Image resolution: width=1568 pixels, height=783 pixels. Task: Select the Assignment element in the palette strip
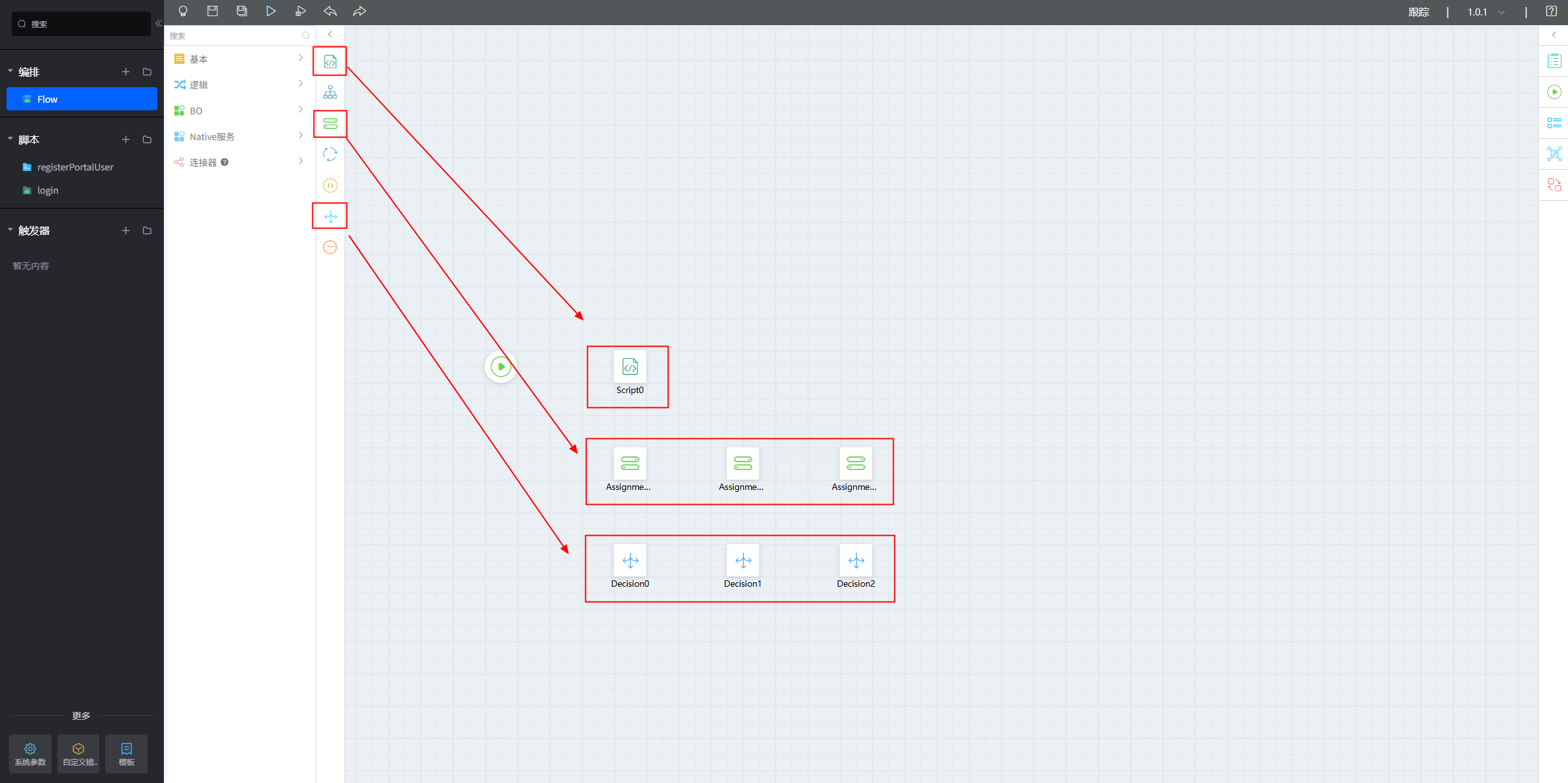point(330,123)
